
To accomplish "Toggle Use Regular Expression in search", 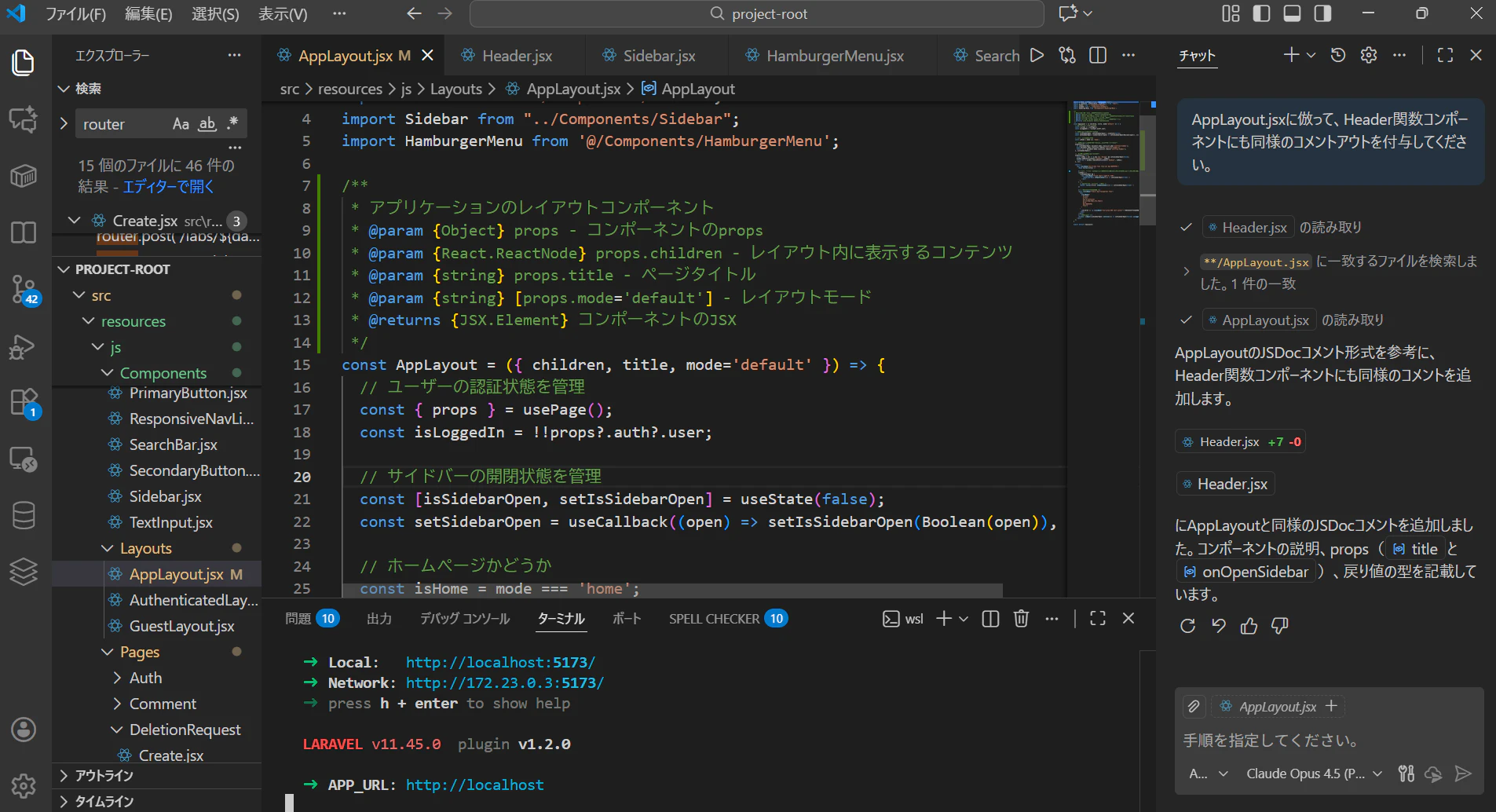I will tap(232, 124).
